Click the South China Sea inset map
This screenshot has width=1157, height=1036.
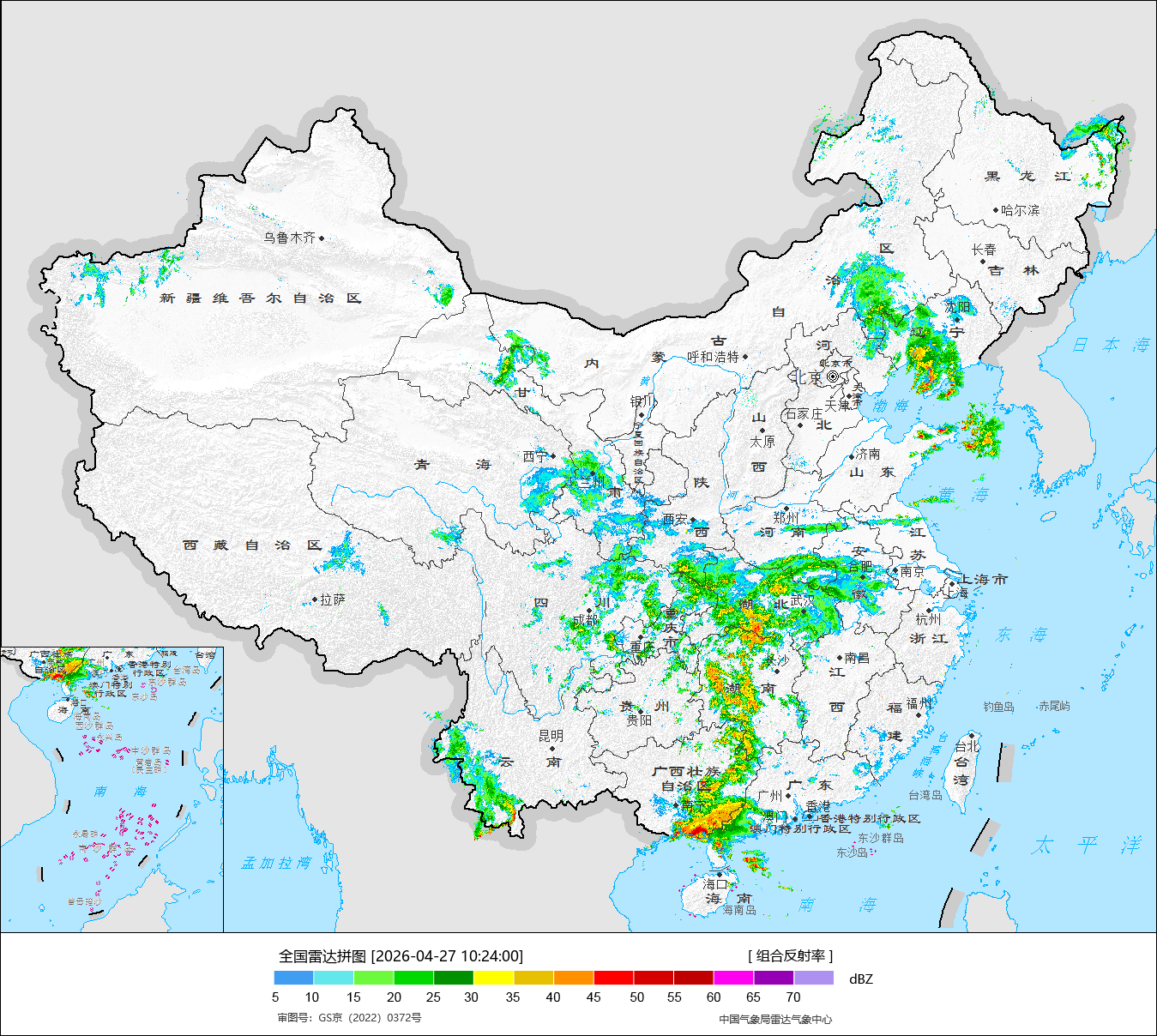click(x=111, y=789)
